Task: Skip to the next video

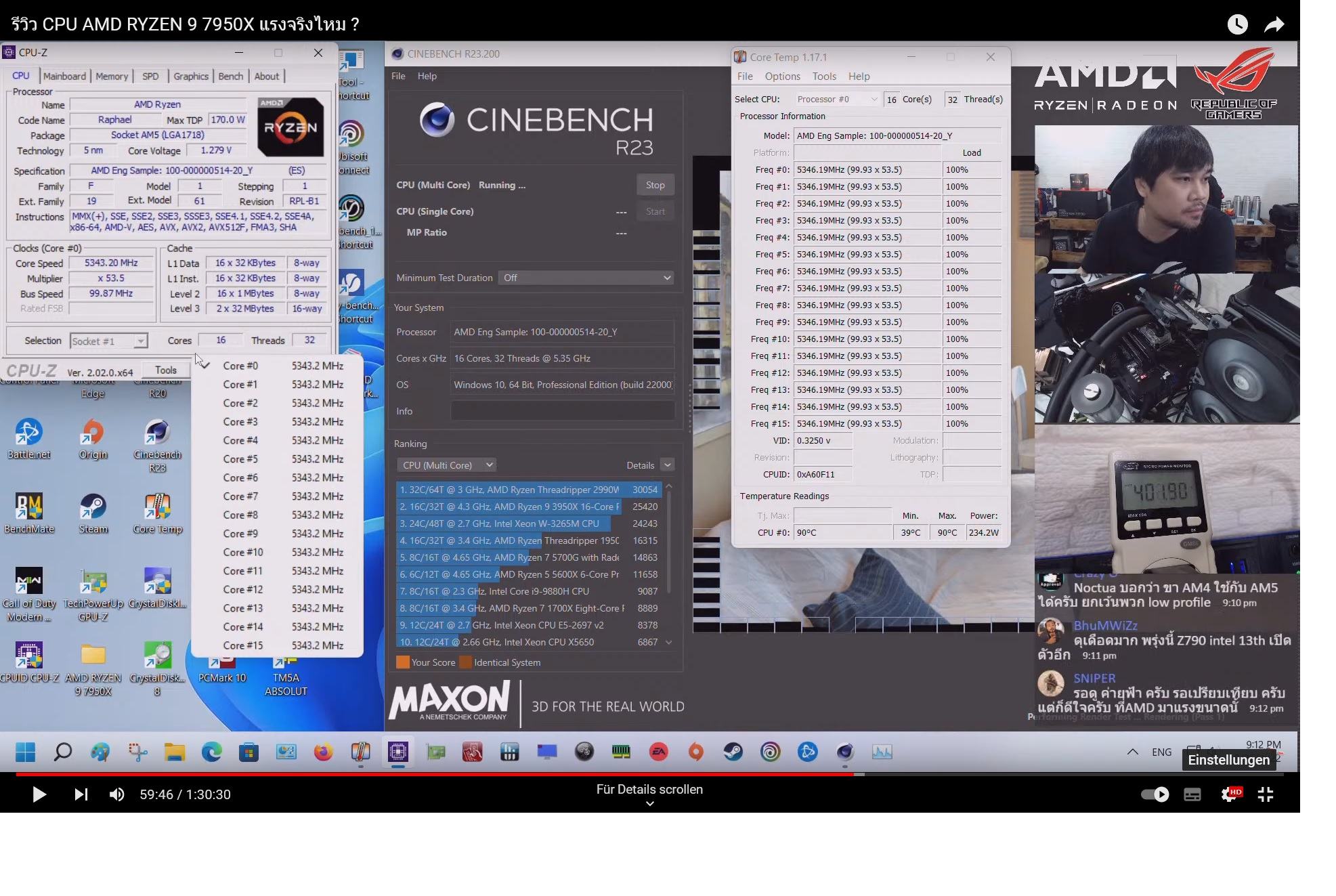Action: [x=81, y=794]
